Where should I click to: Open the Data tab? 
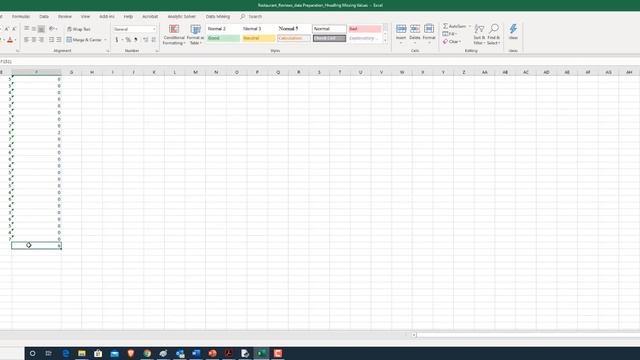(44, 17)
